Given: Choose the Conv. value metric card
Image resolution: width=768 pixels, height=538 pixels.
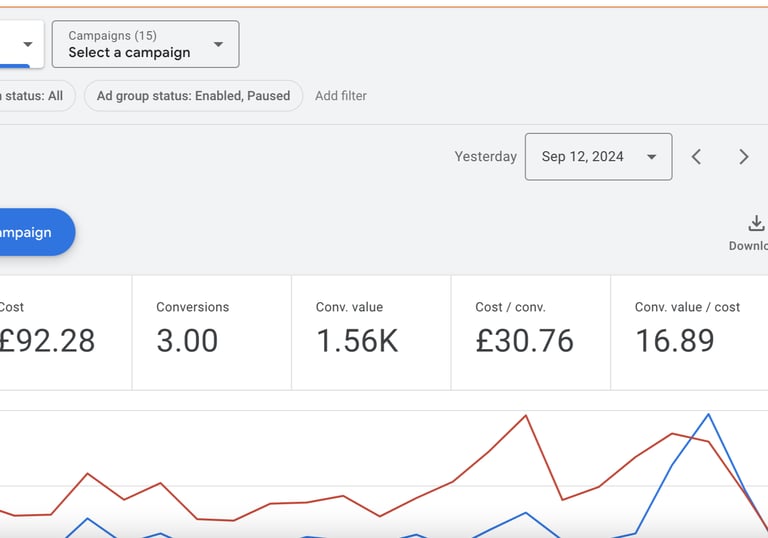Looking at the screenshot, I should click(371, 332).
